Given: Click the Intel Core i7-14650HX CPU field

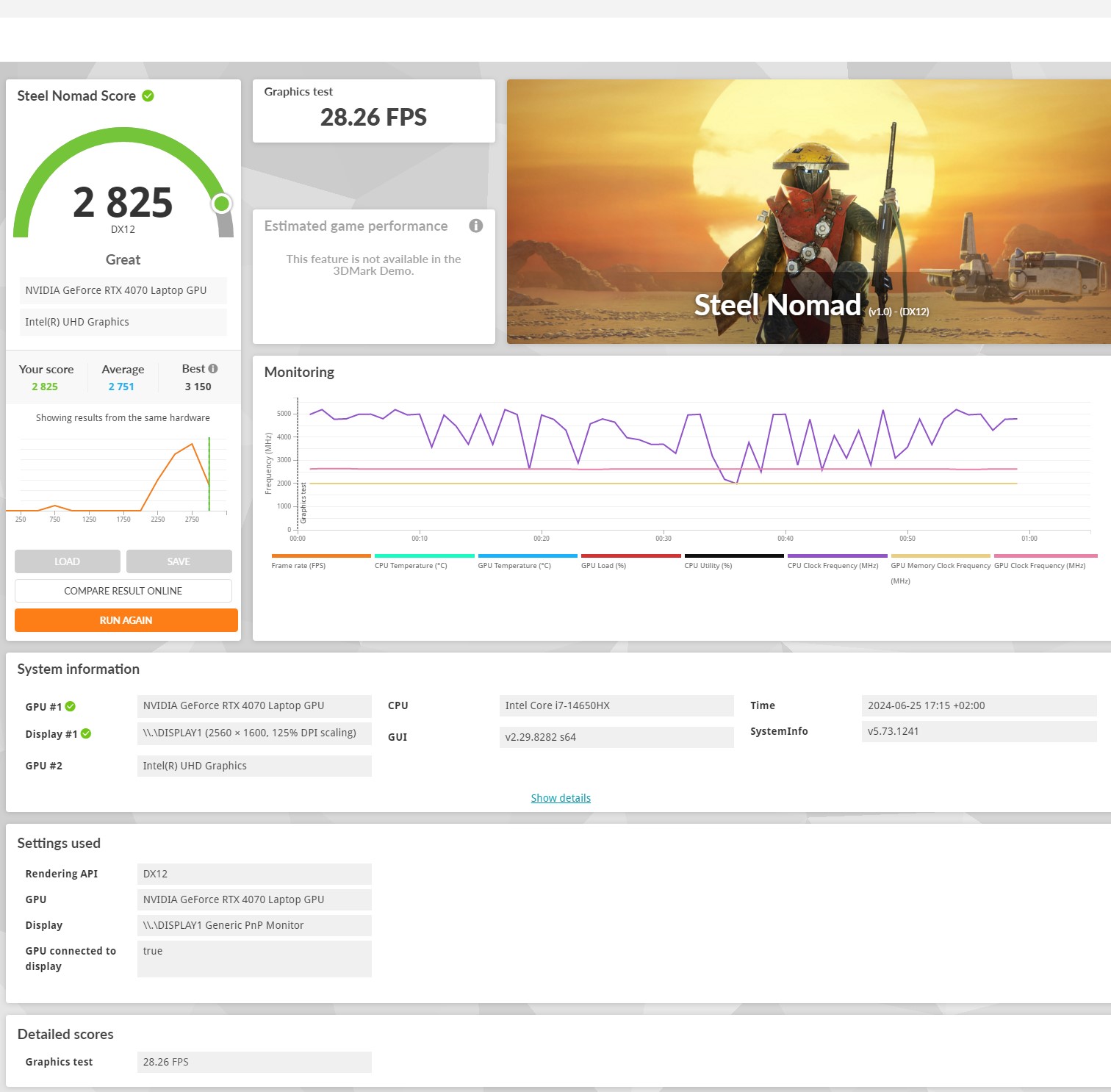Looking at the screenshot, I should 616,705.
